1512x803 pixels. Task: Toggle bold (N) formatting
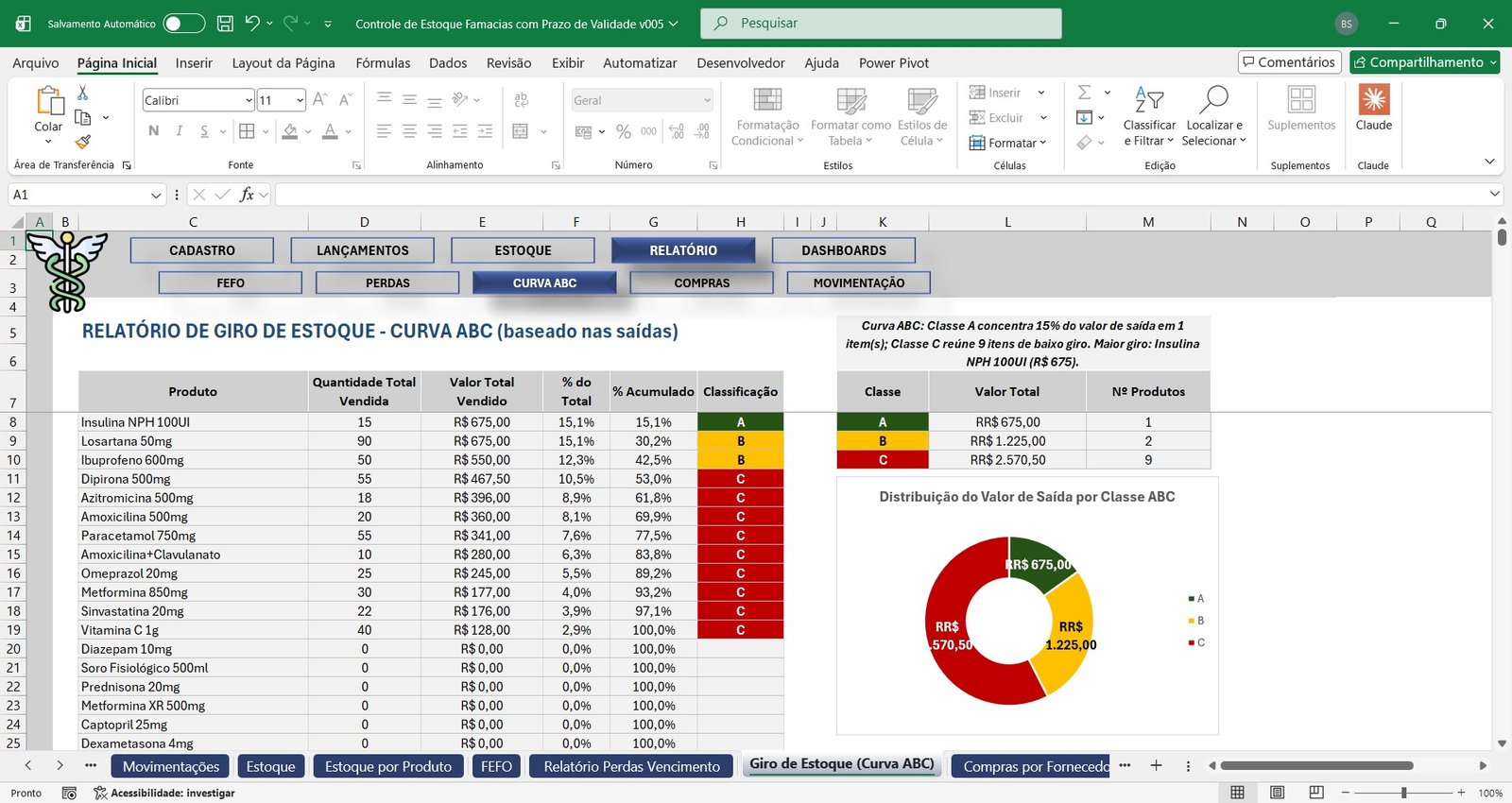154,131
